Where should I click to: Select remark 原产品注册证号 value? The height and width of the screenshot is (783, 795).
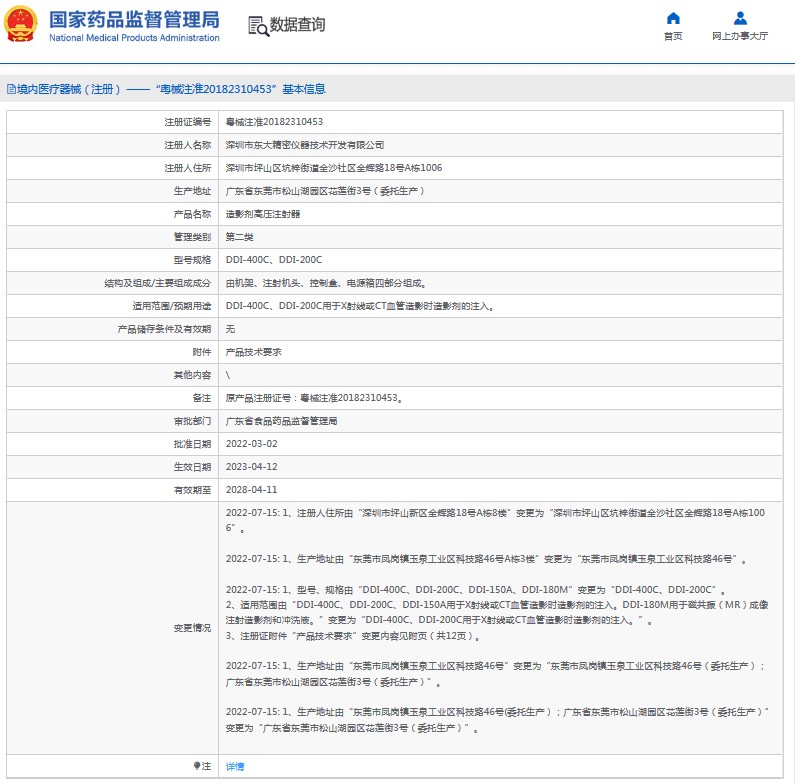point(314,398)
